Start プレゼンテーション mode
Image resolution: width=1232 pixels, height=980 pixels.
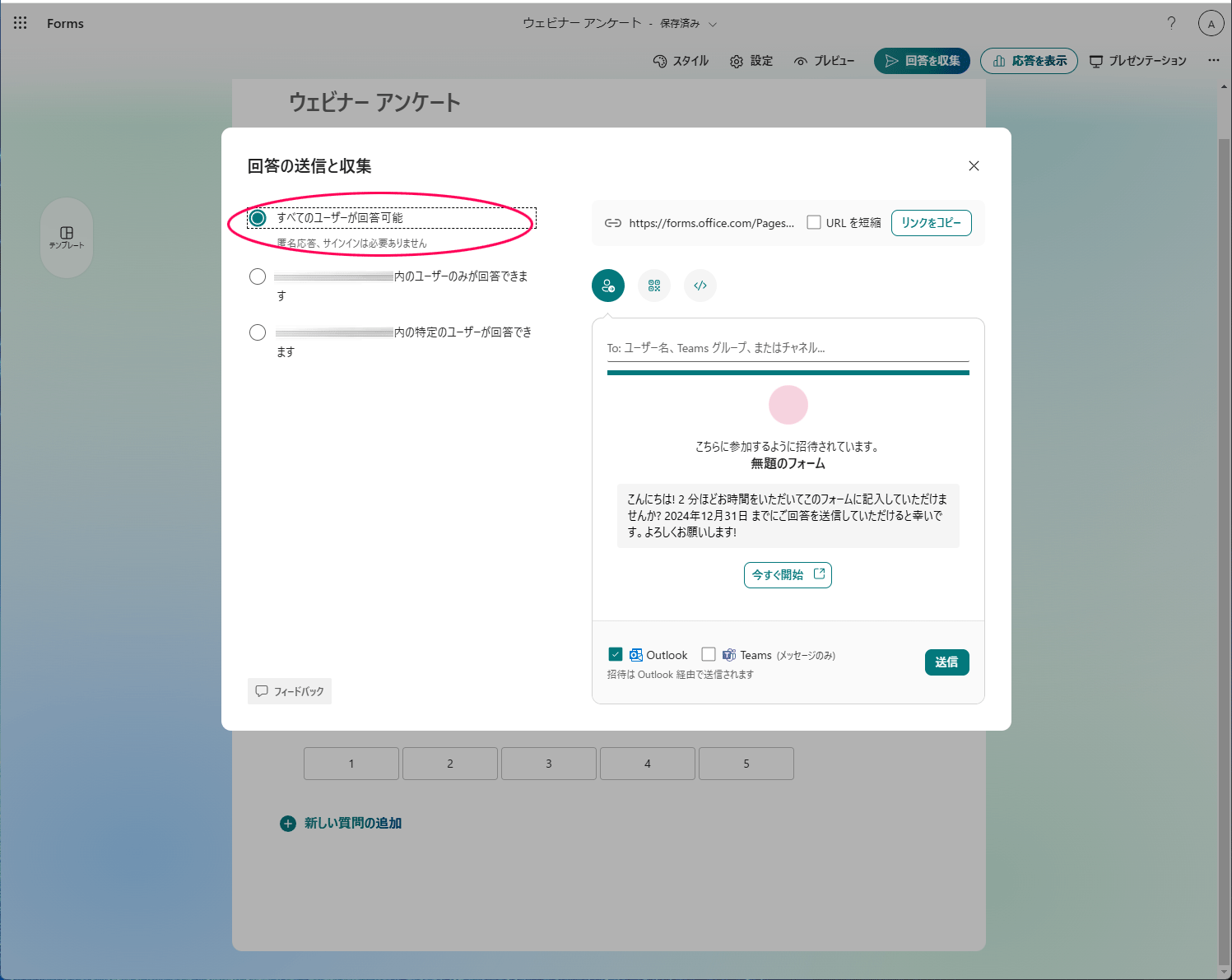point(1138,60)
